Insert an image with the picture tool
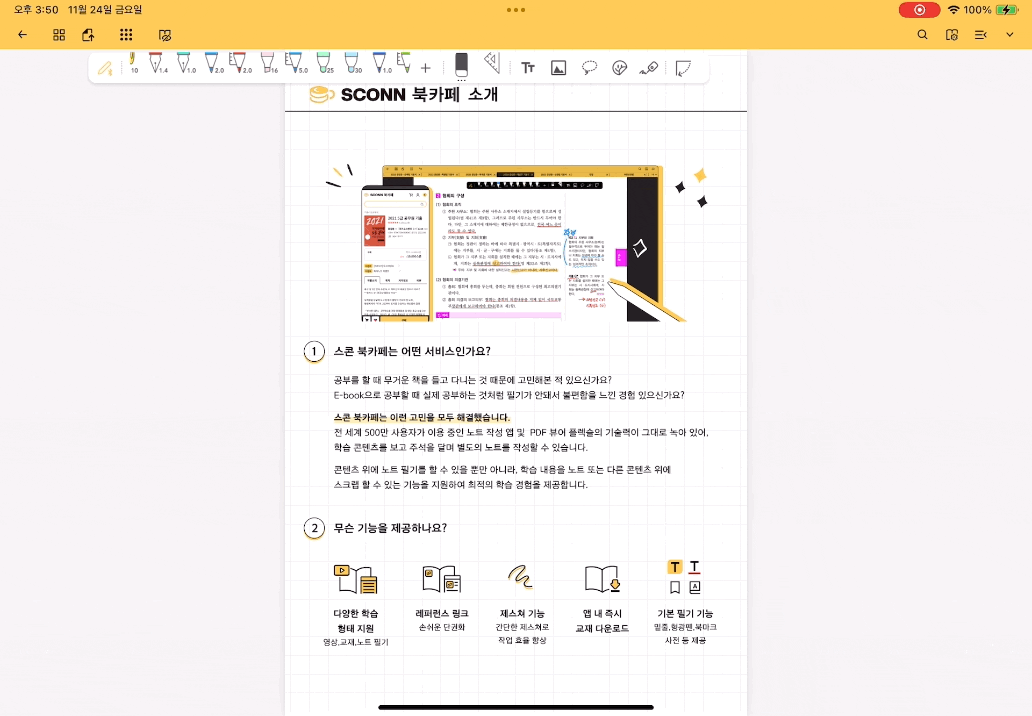The width and height of the screenshot is (1032, 716). pyautogui.click(x=558, y=68)
